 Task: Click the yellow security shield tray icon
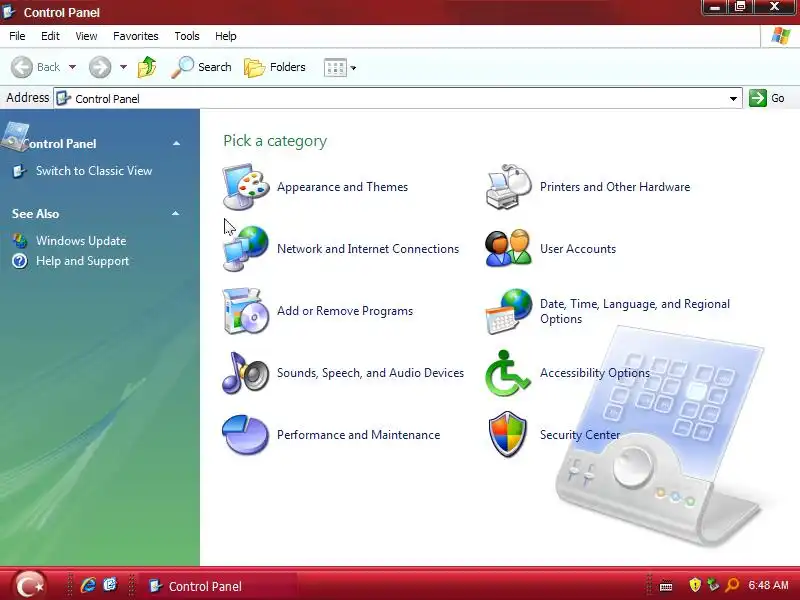pyautogui.click(x=694, y=585)
